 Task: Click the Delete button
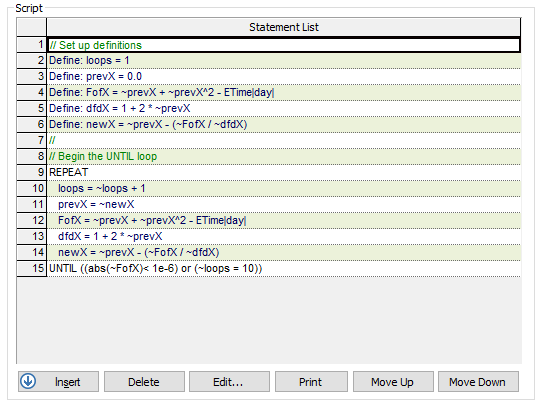click(x=144, y=382)
